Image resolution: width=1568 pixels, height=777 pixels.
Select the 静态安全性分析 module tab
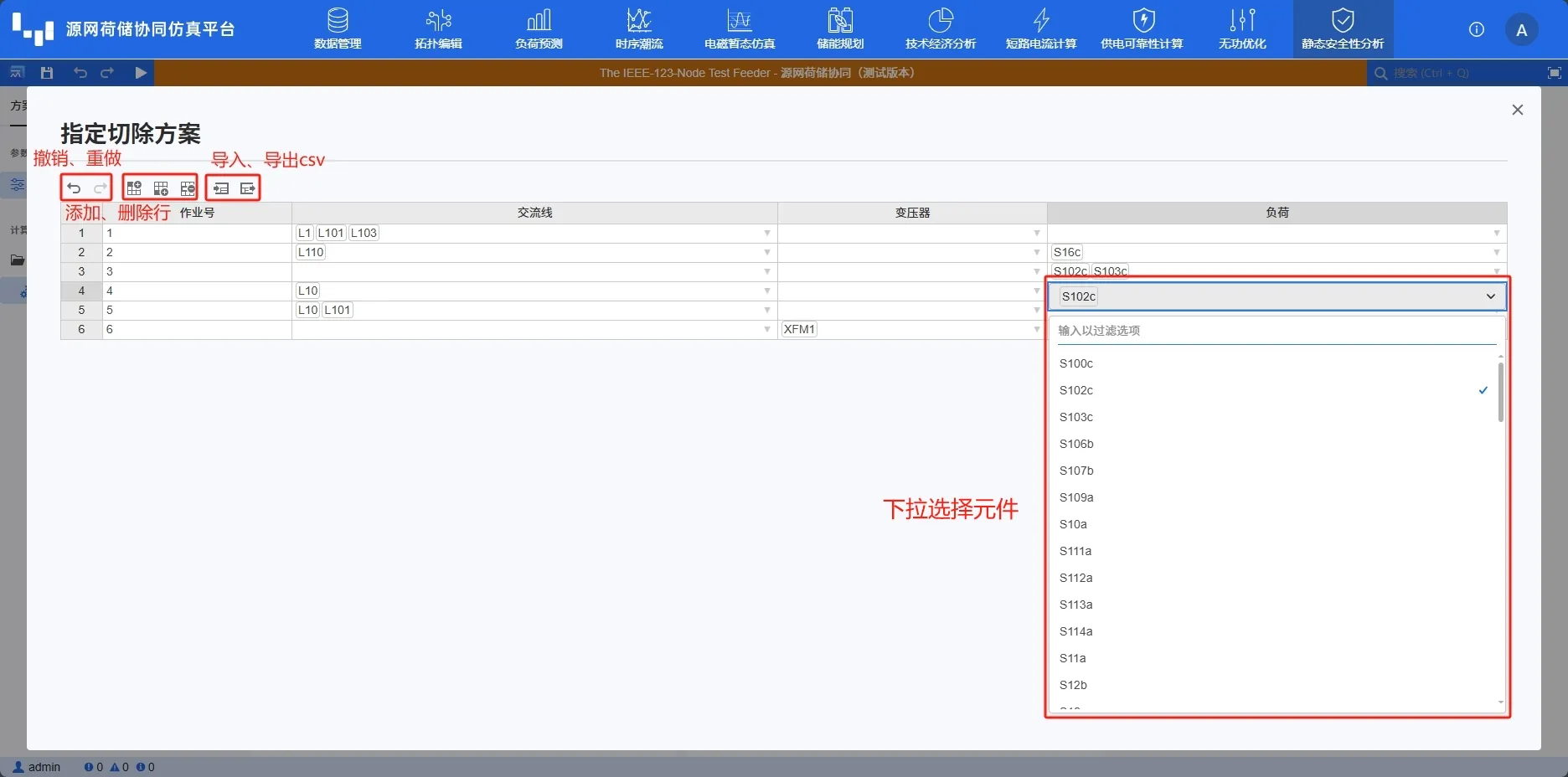tap(1343, 29)
